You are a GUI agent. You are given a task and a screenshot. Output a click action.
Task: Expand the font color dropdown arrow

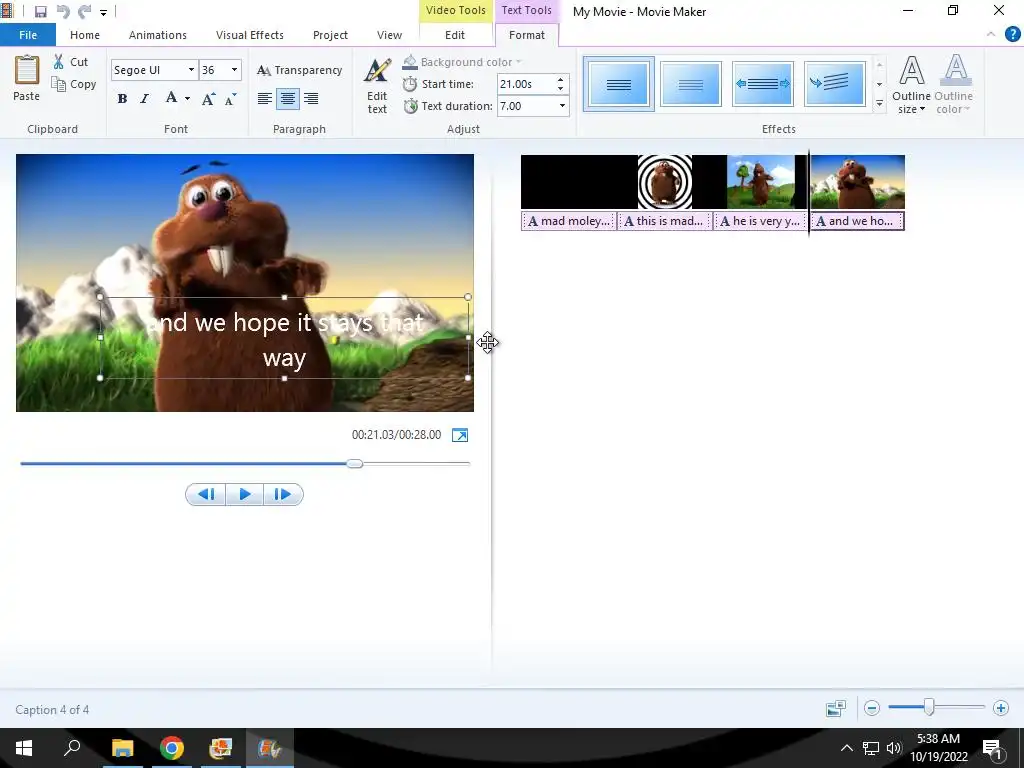(187, 99)
